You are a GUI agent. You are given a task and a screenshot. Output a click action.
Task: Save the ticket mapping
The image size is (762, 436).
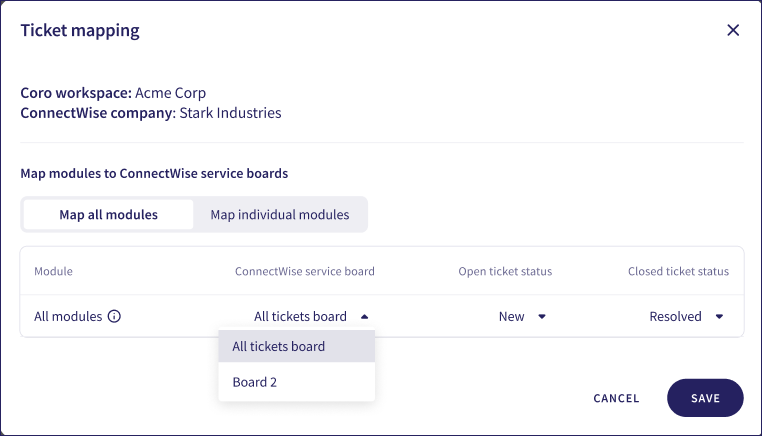click(x=705, y=398)
